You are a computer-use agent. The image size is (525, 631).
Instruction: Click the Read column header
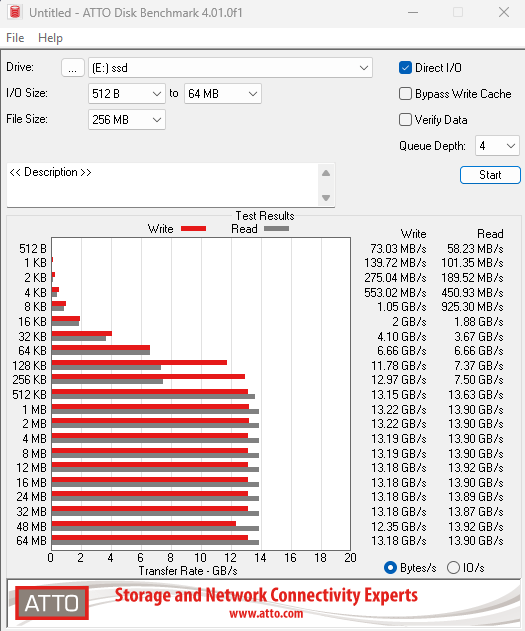pos(490,234)
